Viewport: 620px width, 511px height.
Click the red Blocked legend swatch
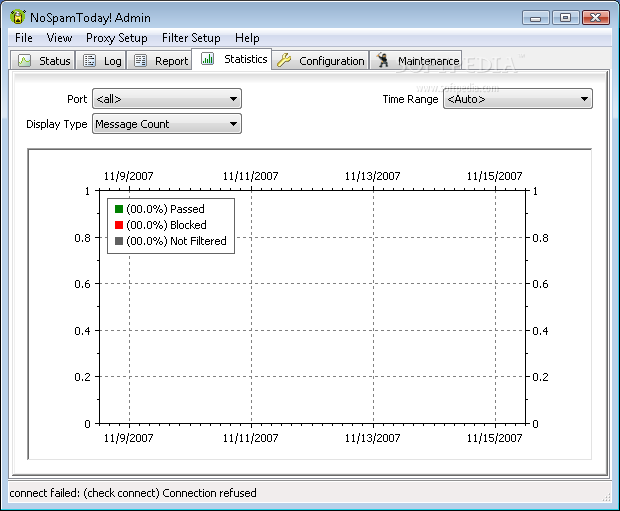point(119,225)
